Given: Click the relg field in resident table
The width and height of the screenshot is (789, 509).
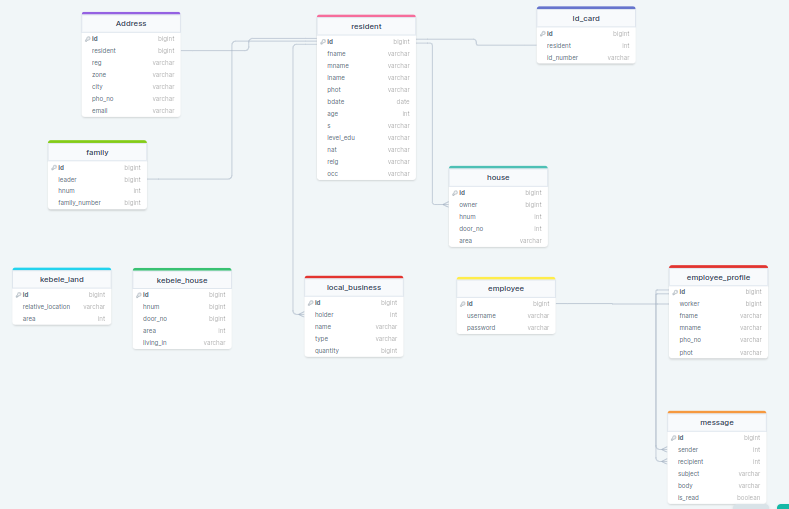Looking at the screenshot, I should [366, 162].
